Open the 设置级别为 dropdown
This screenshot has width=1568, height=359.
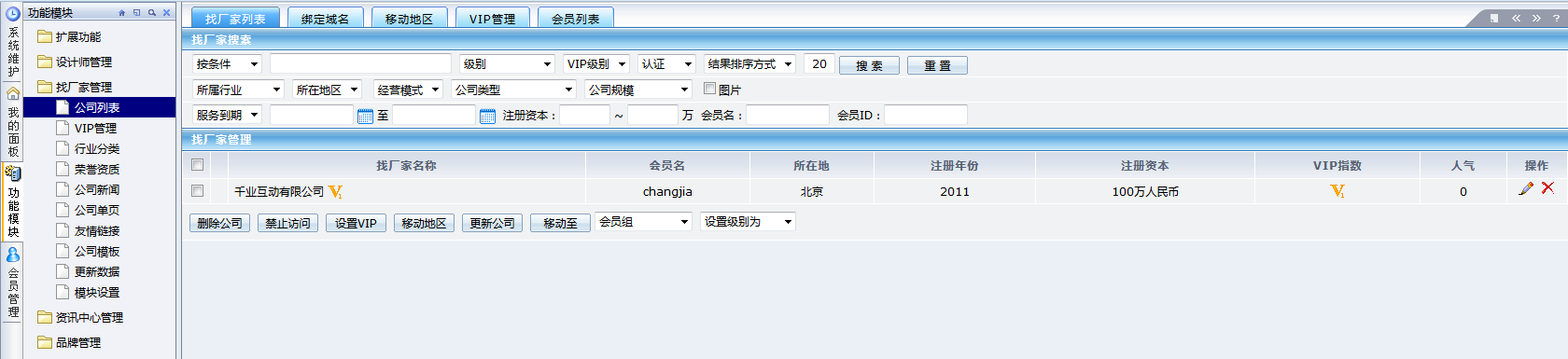[748, 222]
